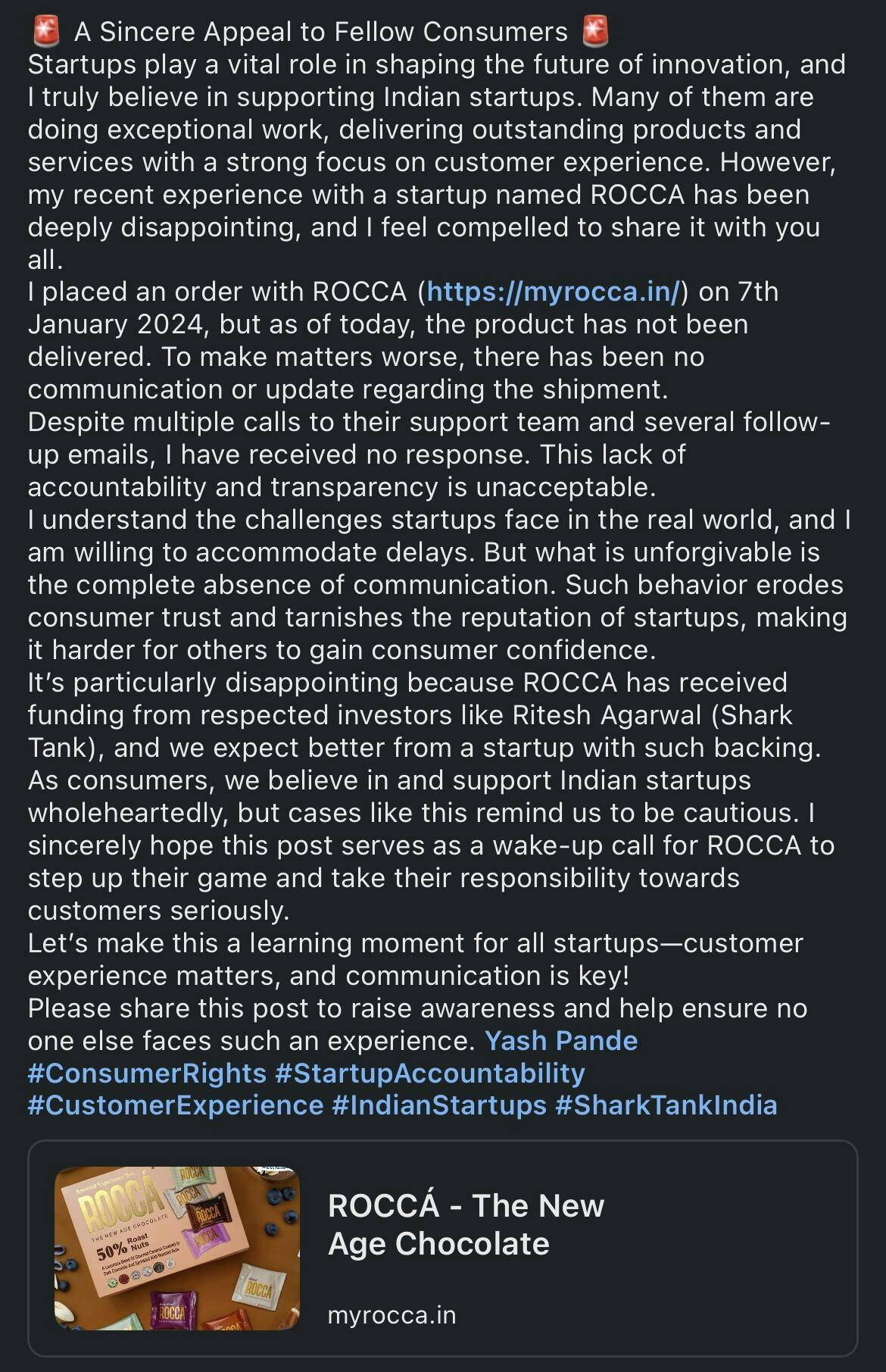
Task: Click the siren emoji after 'Consumers'
Action: (x=595, y=32)
